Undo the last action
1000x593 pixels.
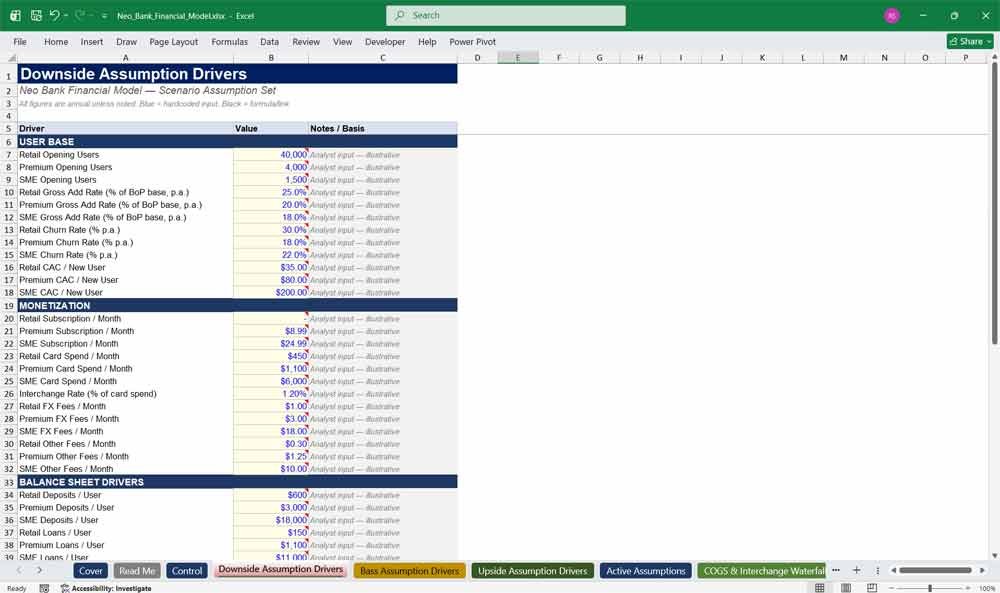click(x=55, y=15)
